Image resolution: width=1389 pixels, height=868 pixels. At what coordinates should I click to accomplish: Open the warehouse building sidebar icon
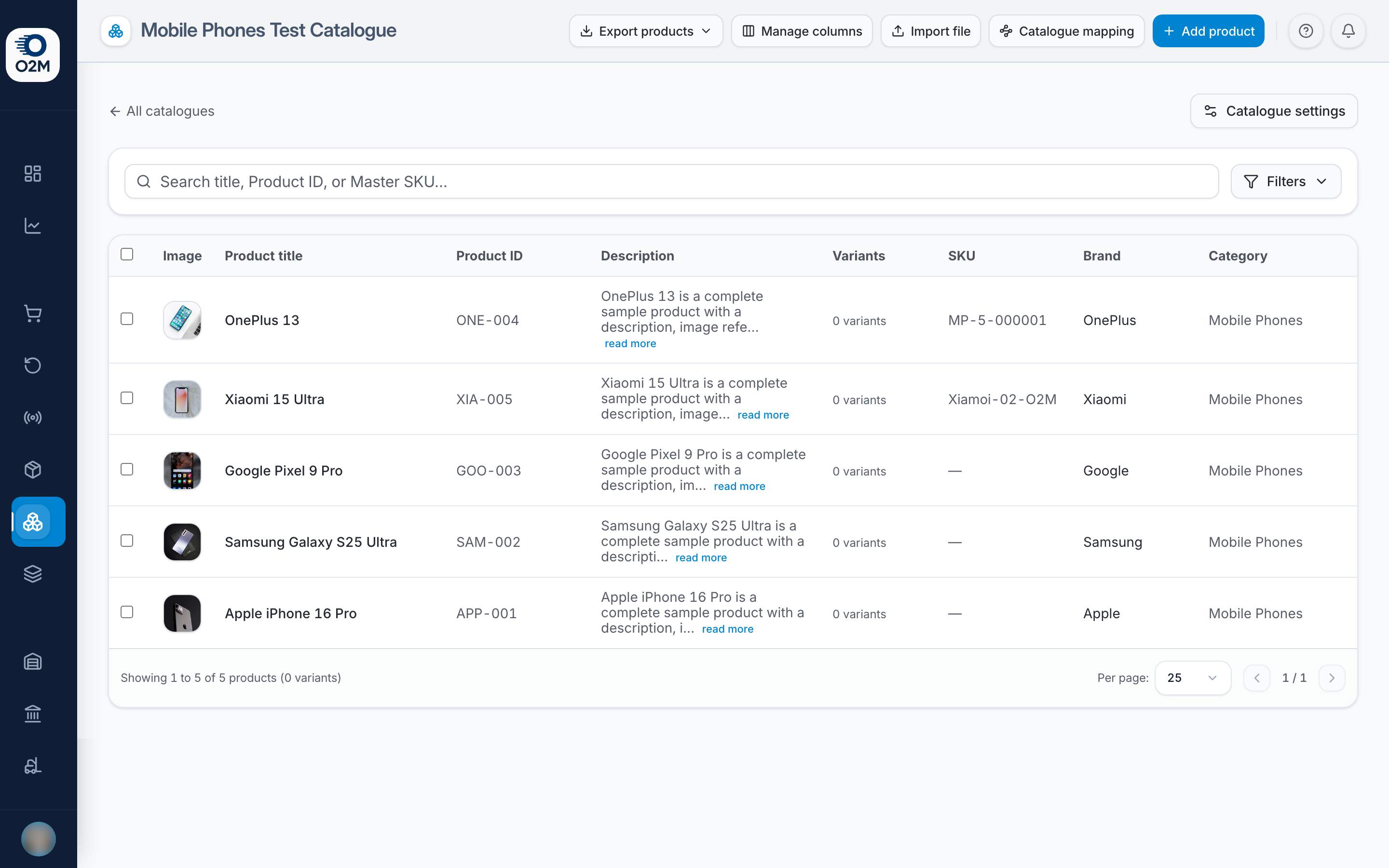pyautogui.click(x=33, y=662)
